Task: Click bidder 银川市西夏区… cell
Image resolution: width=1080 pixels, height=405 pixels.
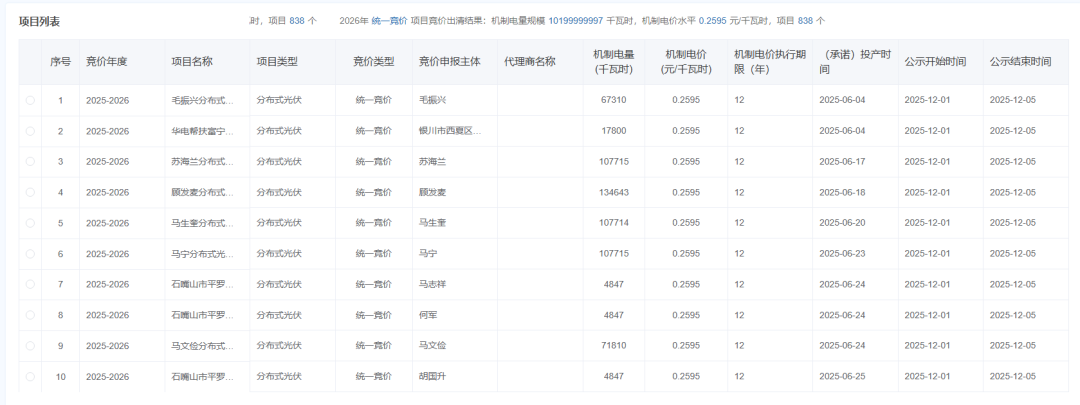Action: [x=450, y=131]
